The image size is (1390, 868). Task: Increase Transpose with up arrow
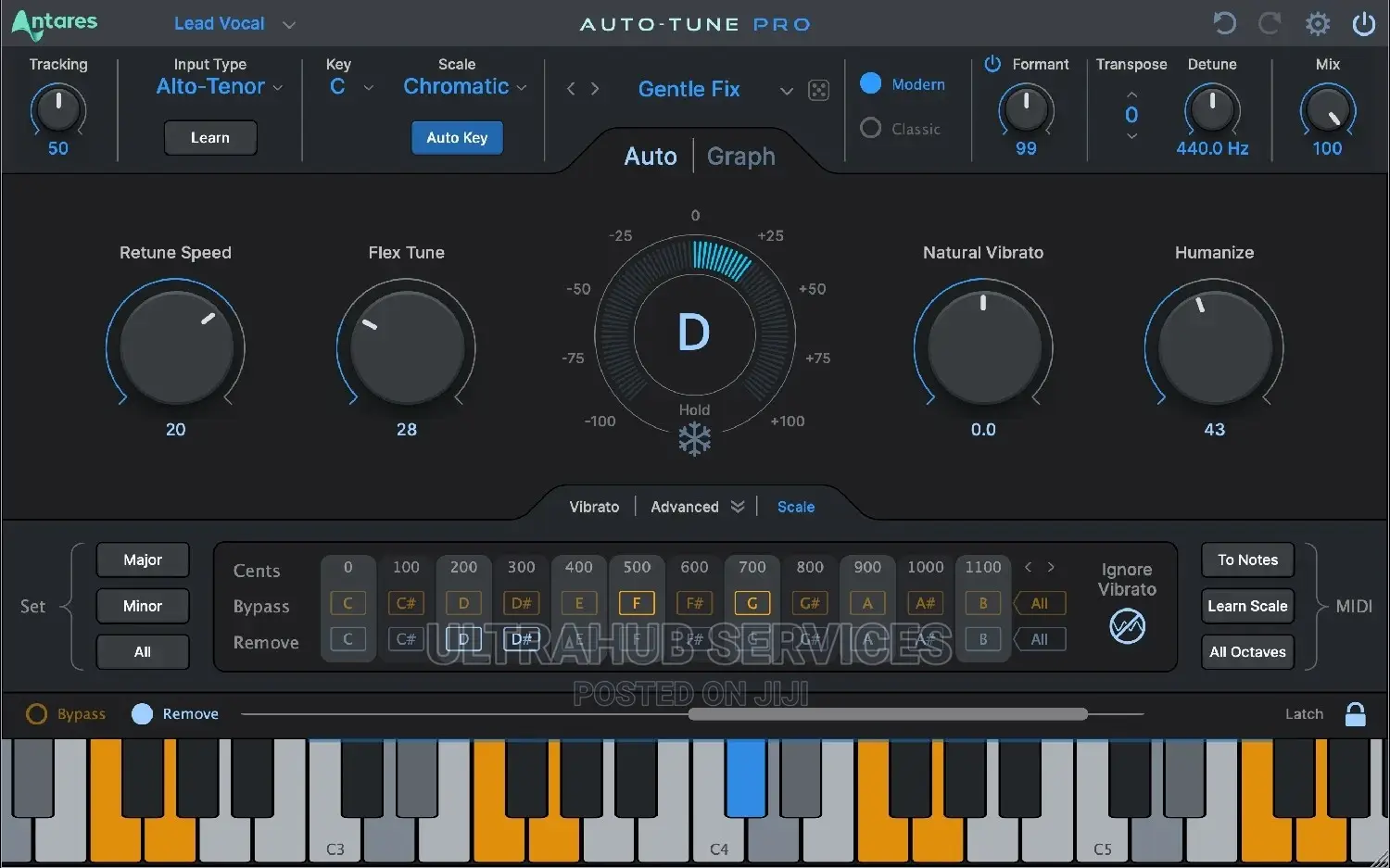(x=1131, y=94)
